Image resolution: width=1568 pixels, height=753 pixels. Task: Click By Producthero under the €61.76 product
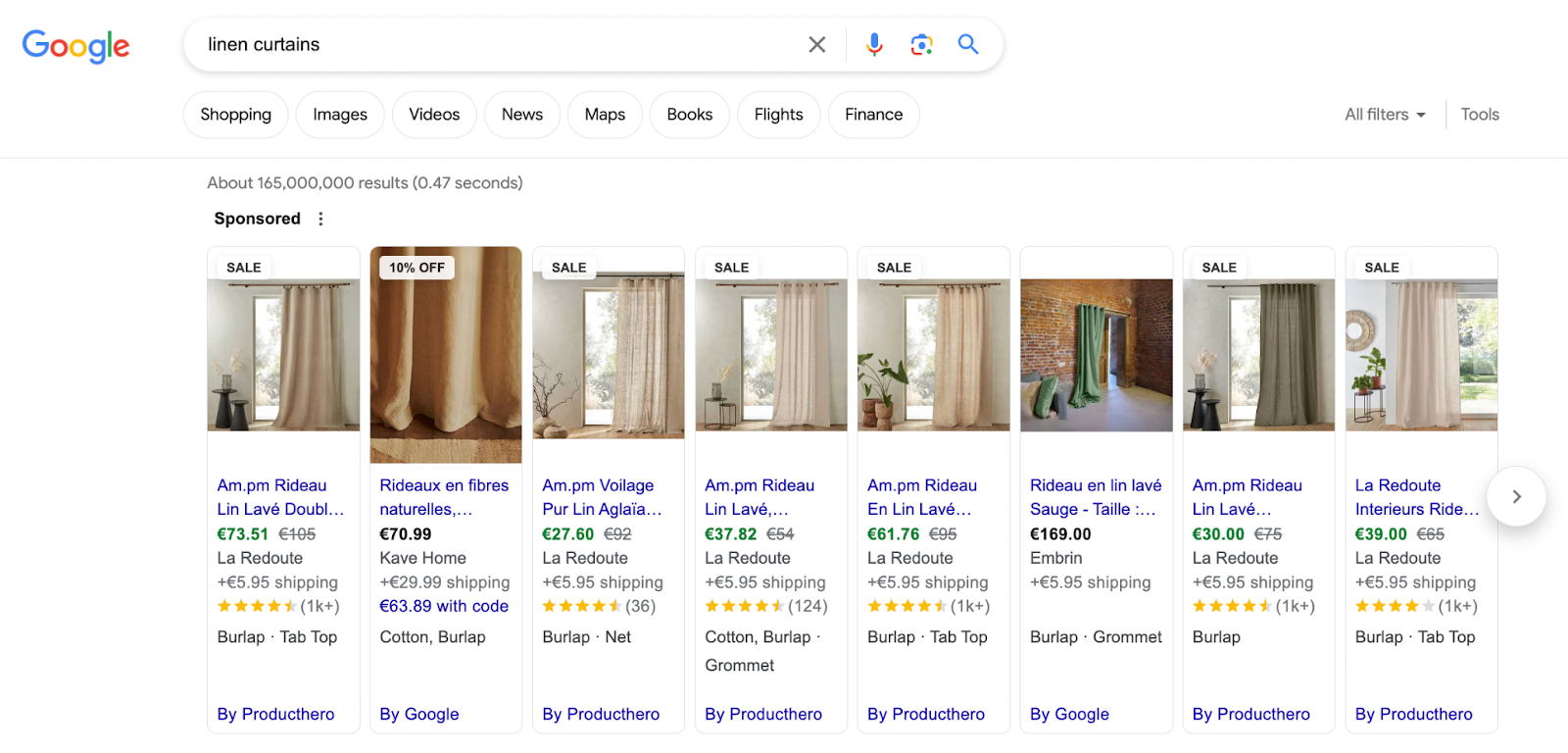926,714
